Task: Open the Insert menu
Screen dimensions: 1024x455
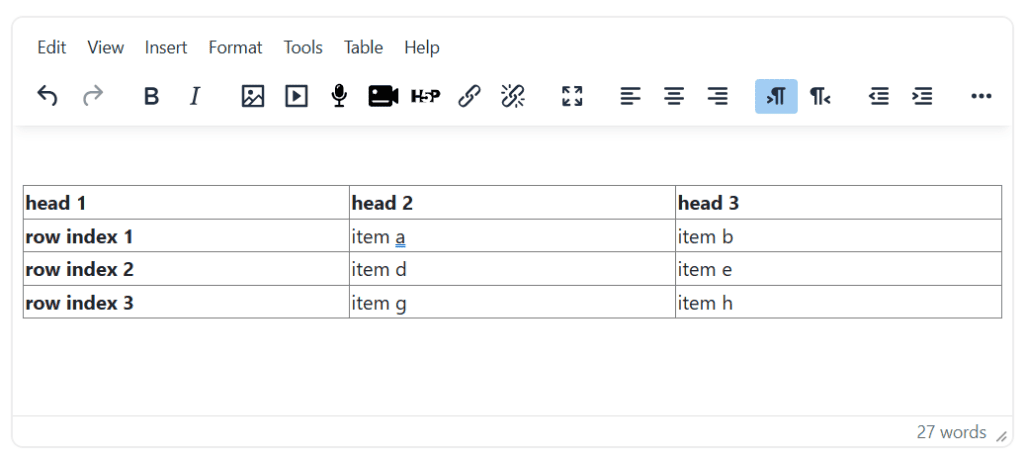Action: coord(166,47)
